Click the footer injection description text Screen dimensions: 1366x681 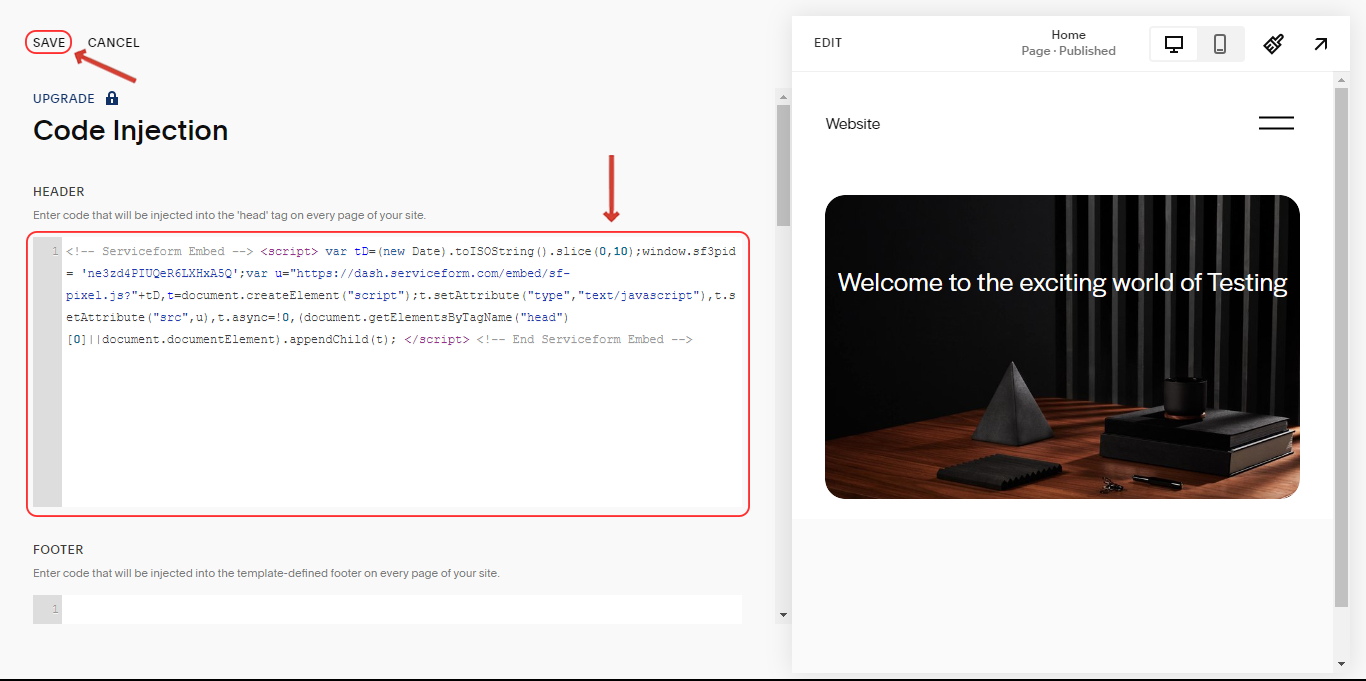click(266, 573)
